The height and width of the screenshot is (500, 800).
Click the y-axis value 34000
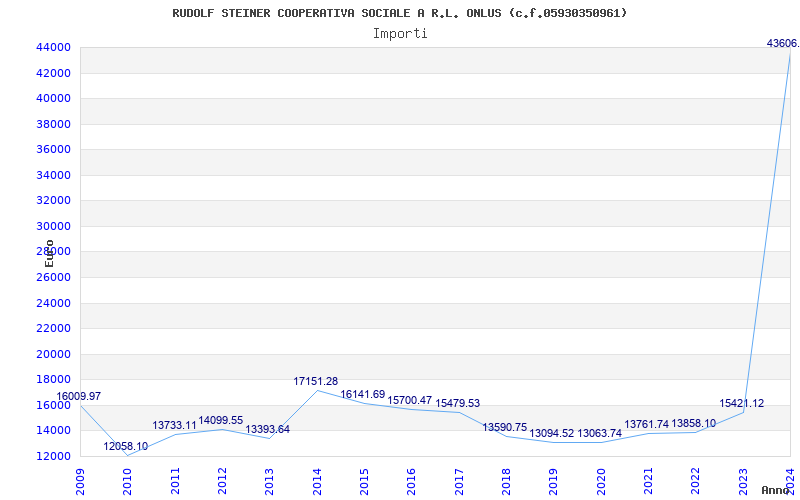coord(53,176)
